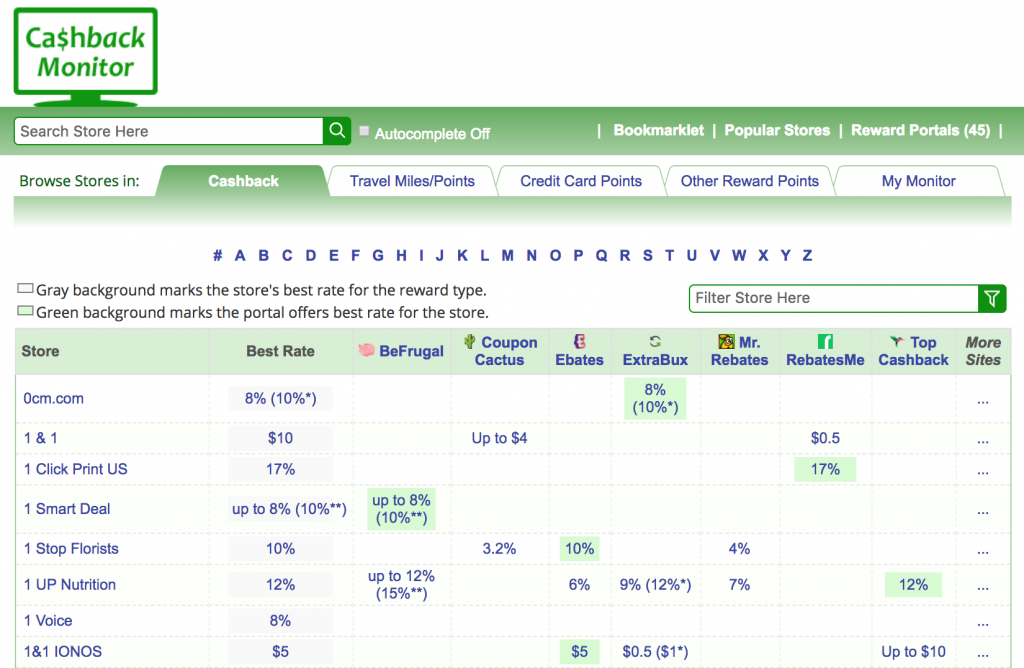The image size is (1024, 668).
Task: Expand more sites for 0cm.com row
Action: coord(983,400)
